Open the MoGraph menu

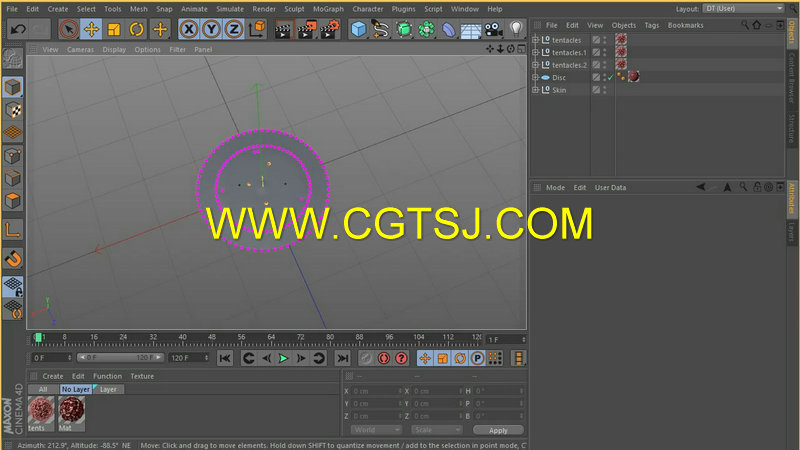pos(328,9)
